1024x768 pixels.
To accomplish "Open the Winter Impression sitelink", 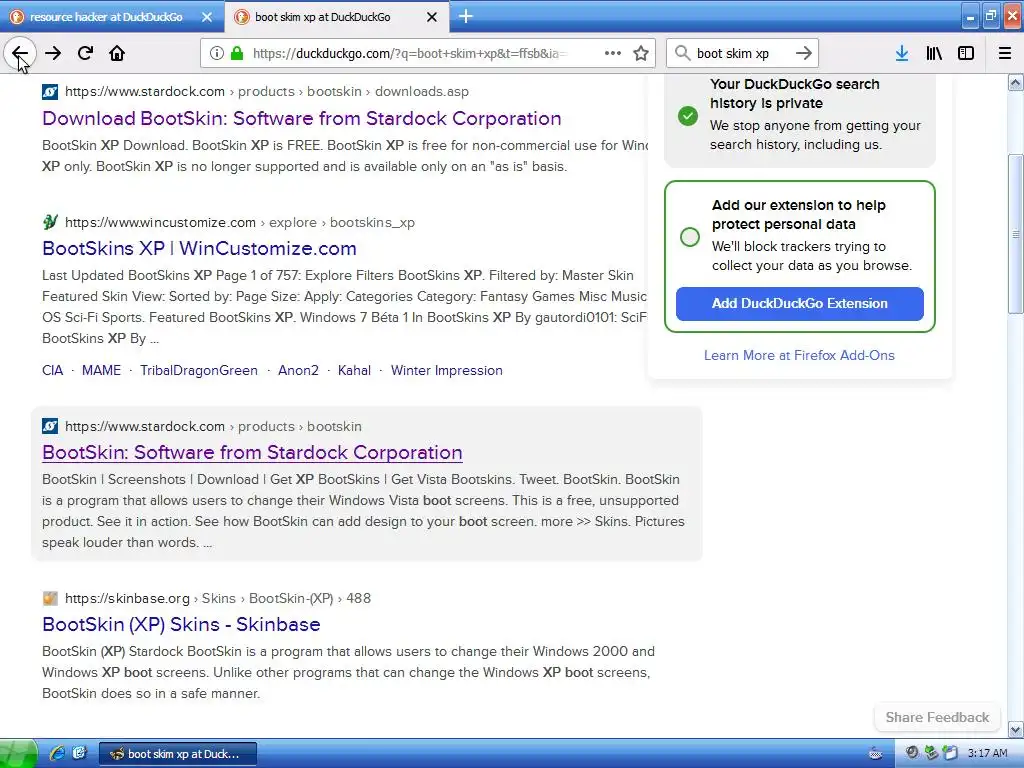I will (x=447, y=370).
